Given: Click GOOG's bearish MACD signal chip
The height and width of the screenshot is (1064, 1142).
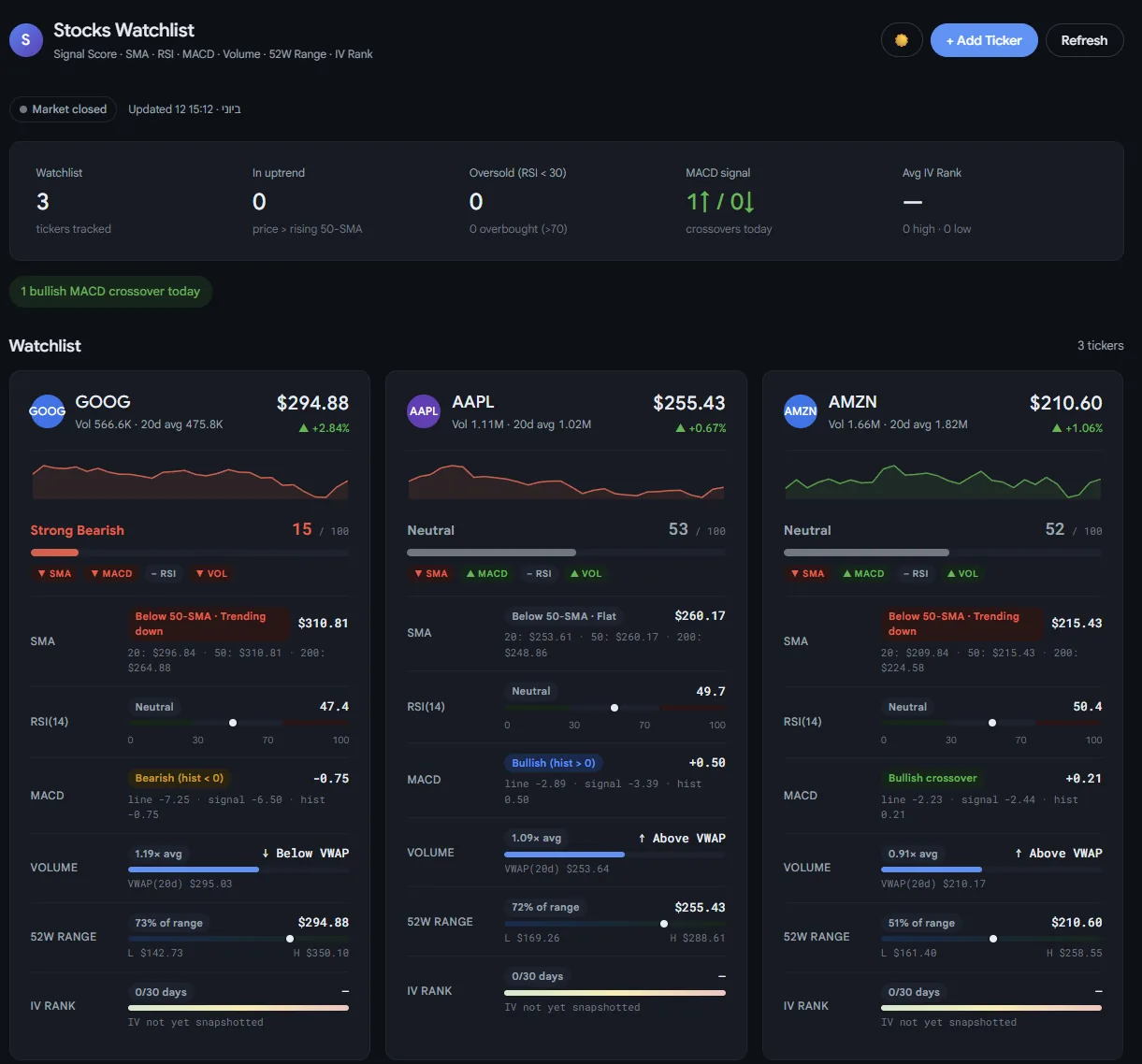Looking at the screenshot, I should (111, 574).
